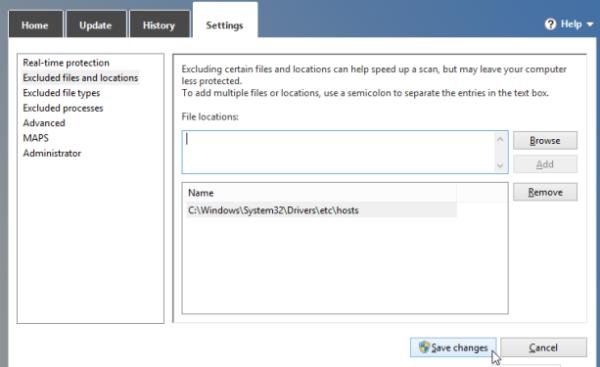
Task: Click the File locations scroll down arrow
Action: (500, 165)
